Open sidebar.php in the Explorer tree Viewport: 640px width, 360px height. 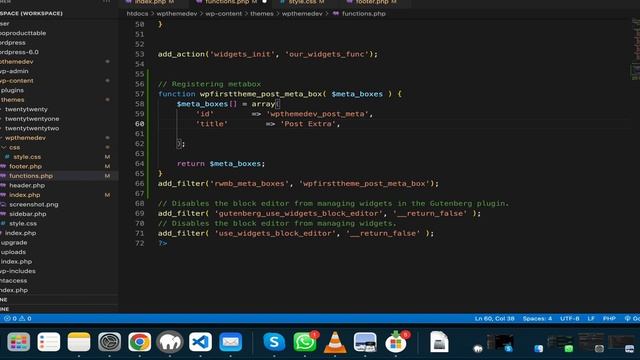[x=27, y=214]
